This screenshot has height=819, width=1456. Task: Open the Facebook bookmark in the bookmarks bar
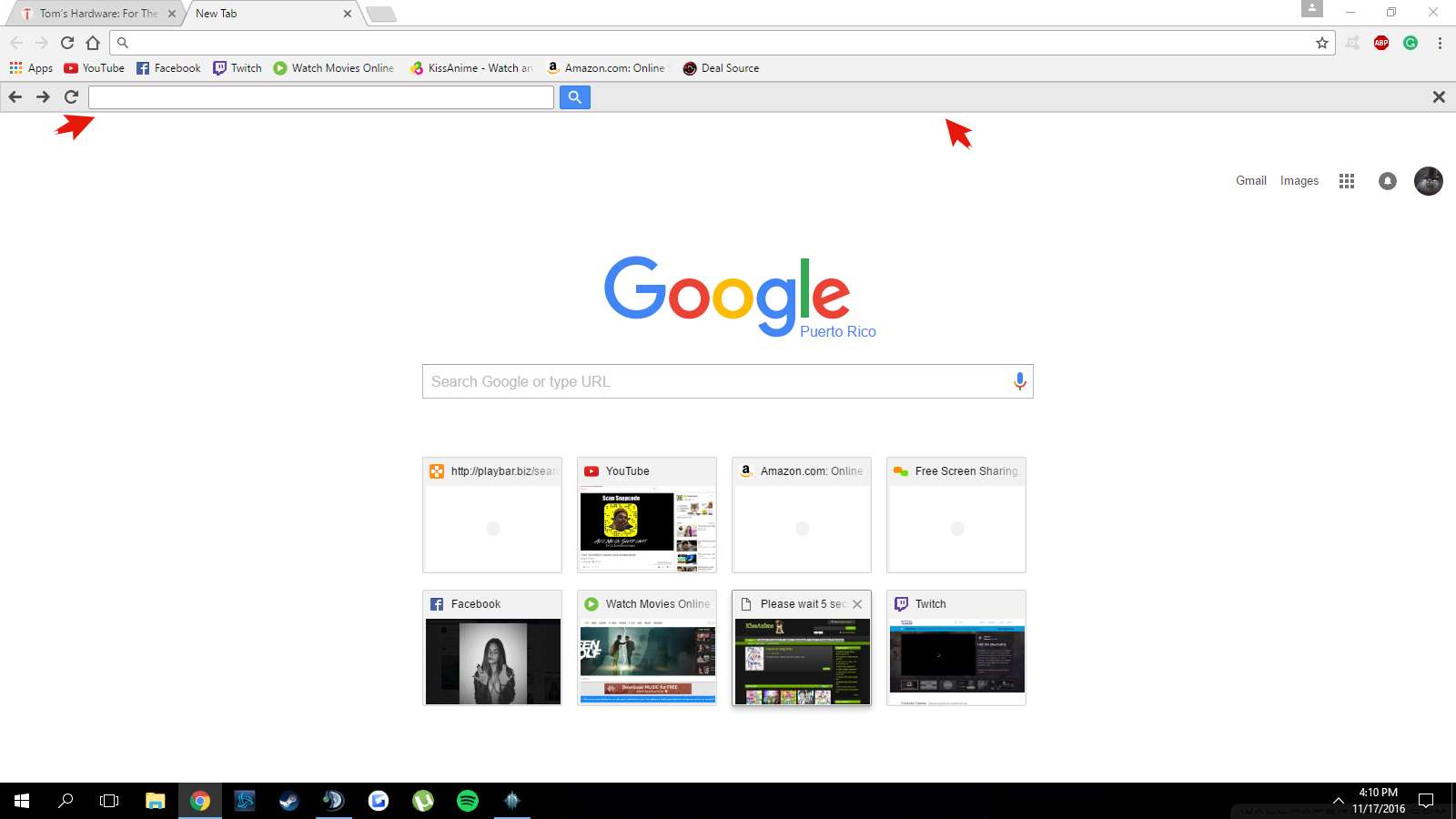[168, 68]
